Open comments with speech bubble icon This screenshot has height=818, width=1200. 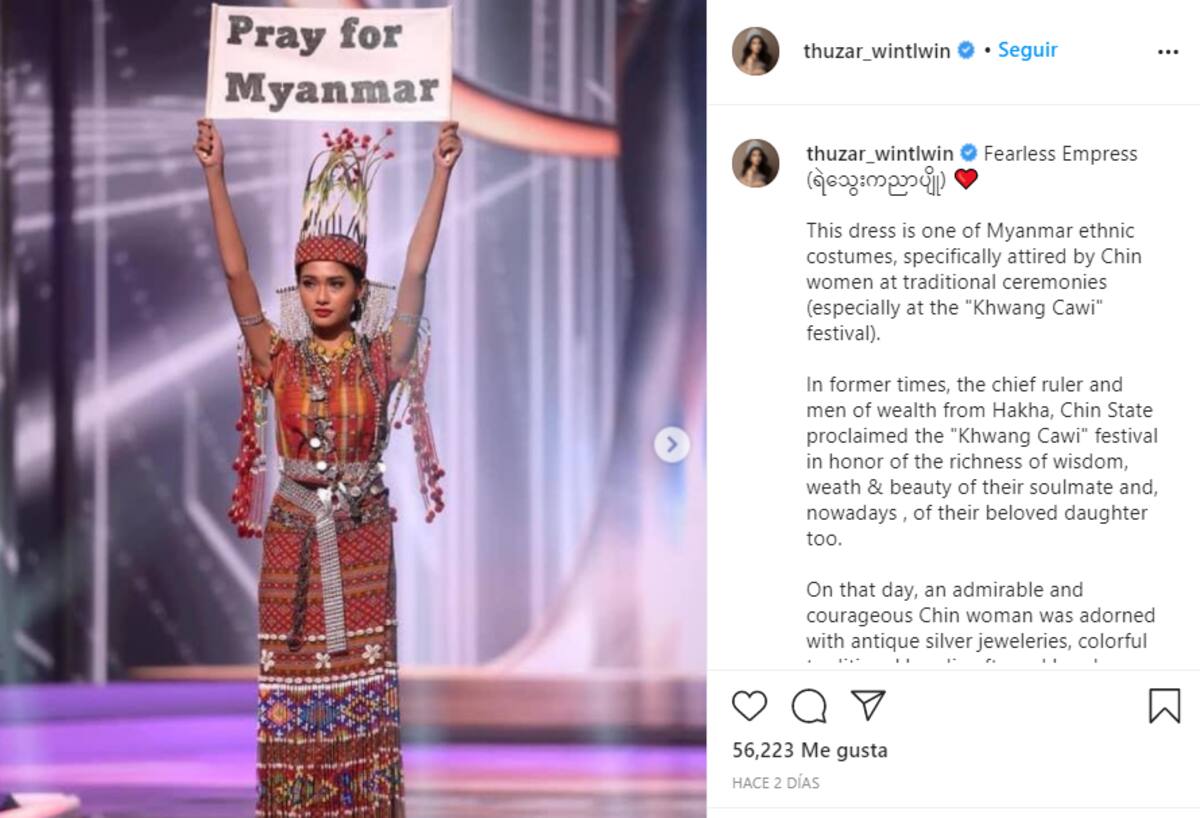coord(809,706)
